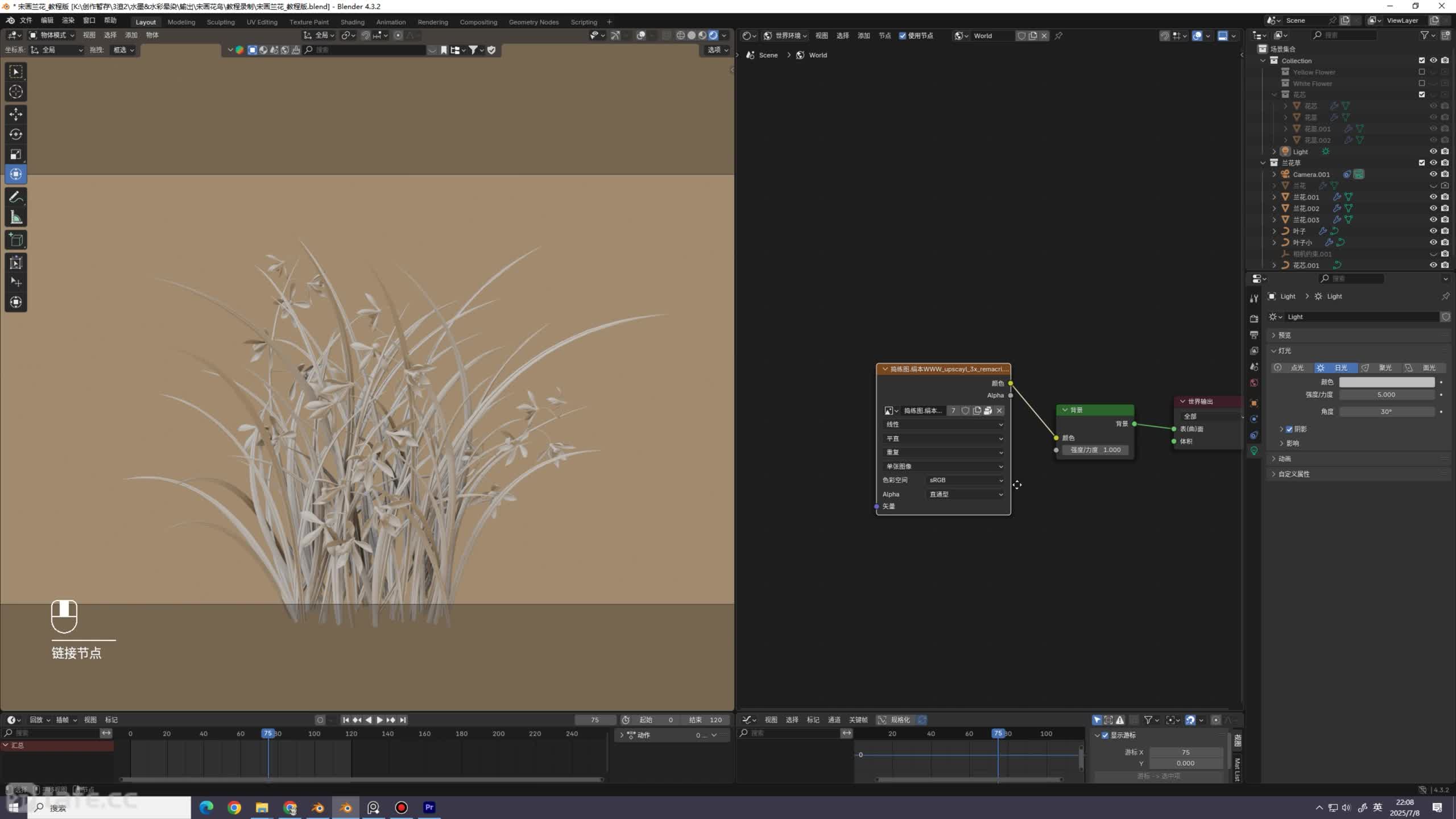Expand the Light item in outliner

[x=1274, y=151]
